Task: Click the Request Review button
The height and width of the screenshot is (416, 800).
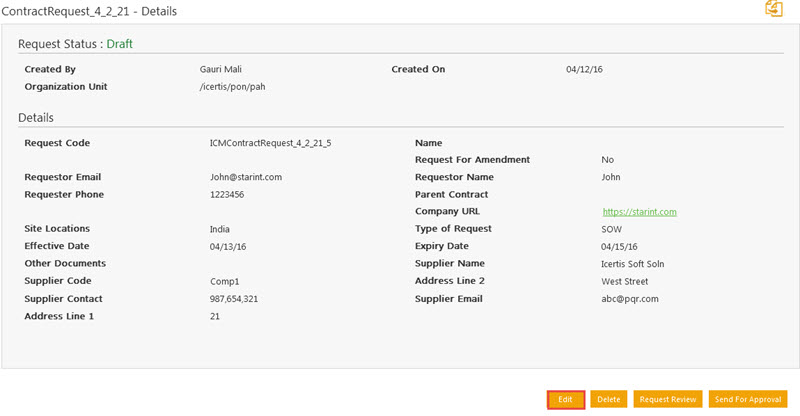Action: (x=667, y=399)
